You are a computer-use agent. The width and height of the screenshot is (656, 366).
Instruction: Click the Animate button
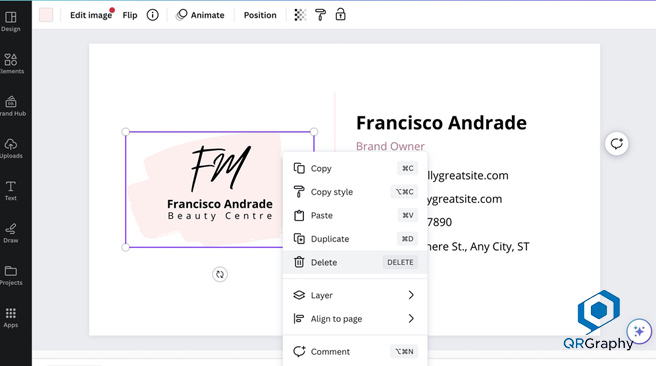coord(200,15)
